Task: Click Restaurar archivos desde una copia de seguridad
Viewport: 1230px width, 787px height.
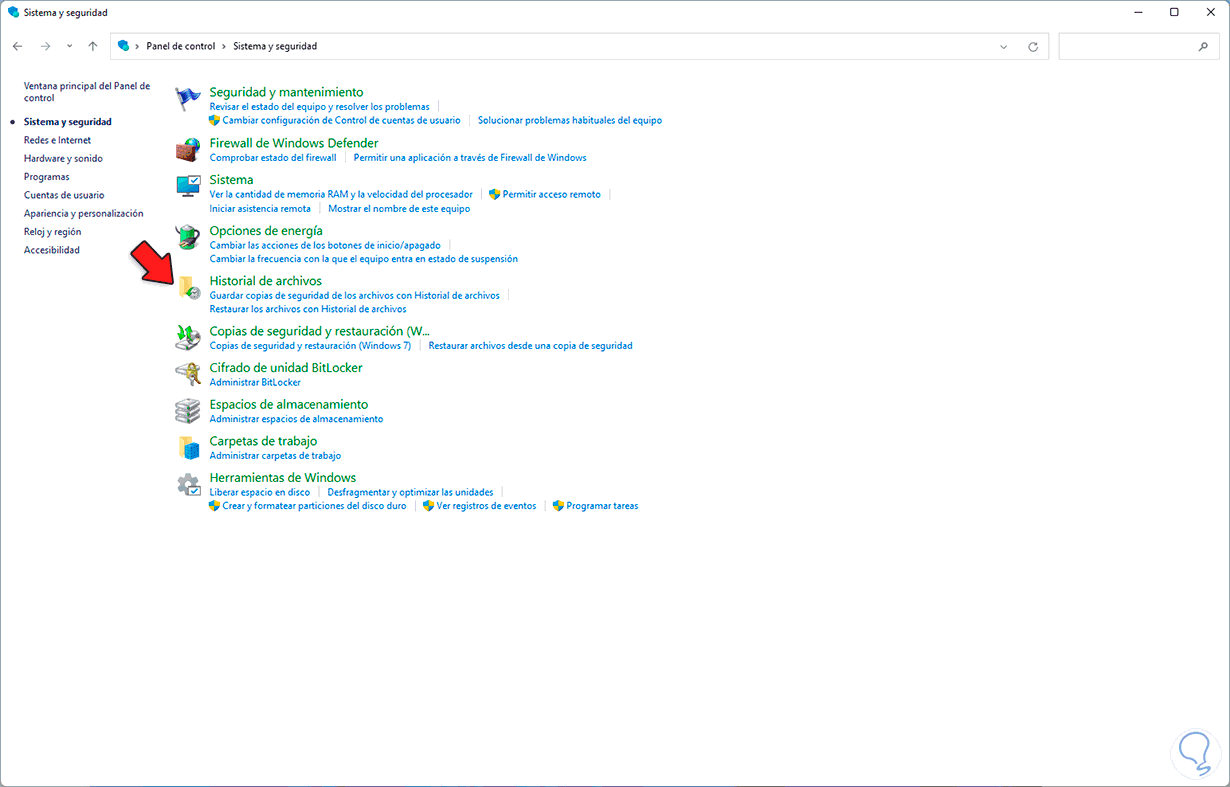Action: tap(531, 345)
